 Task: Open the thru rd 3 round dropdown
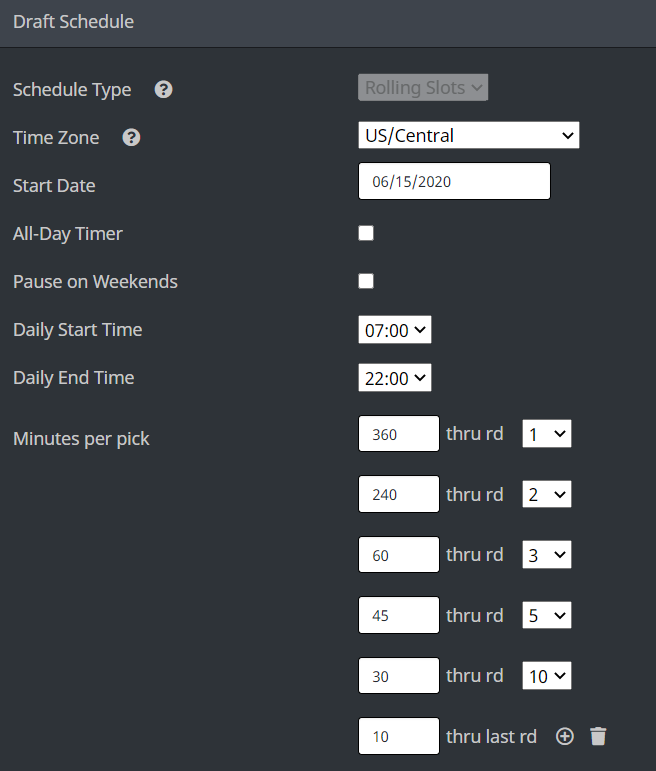(x=547, y=555)
